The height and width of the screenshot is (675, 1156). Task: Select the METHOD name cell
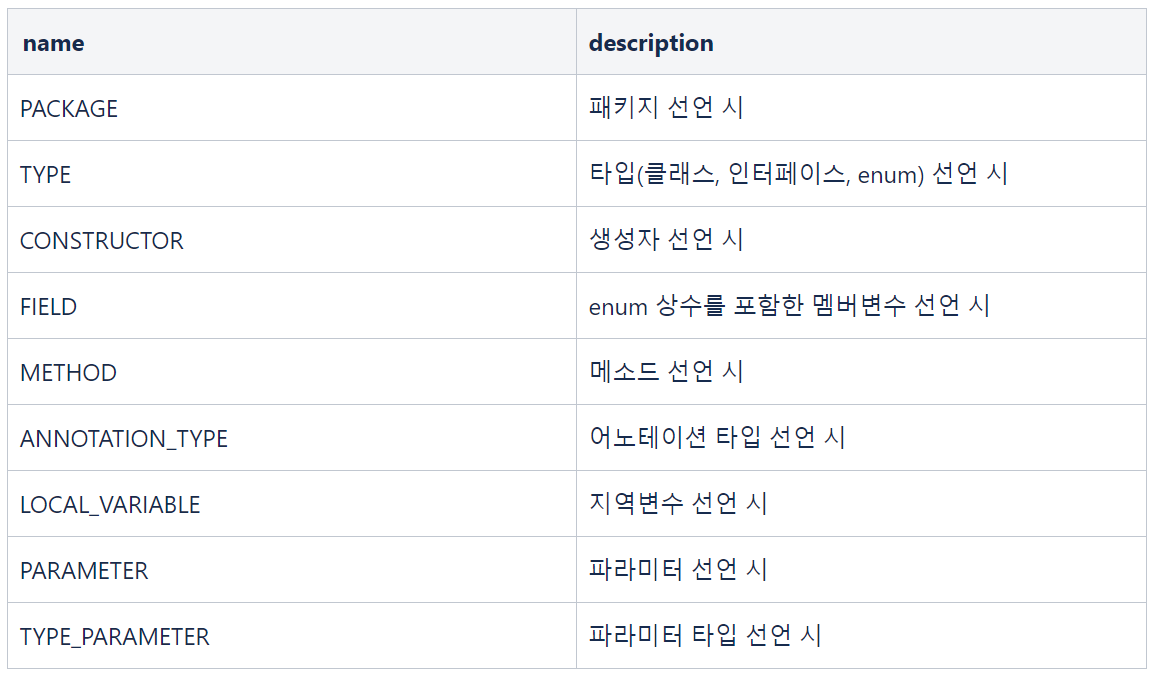292,371
